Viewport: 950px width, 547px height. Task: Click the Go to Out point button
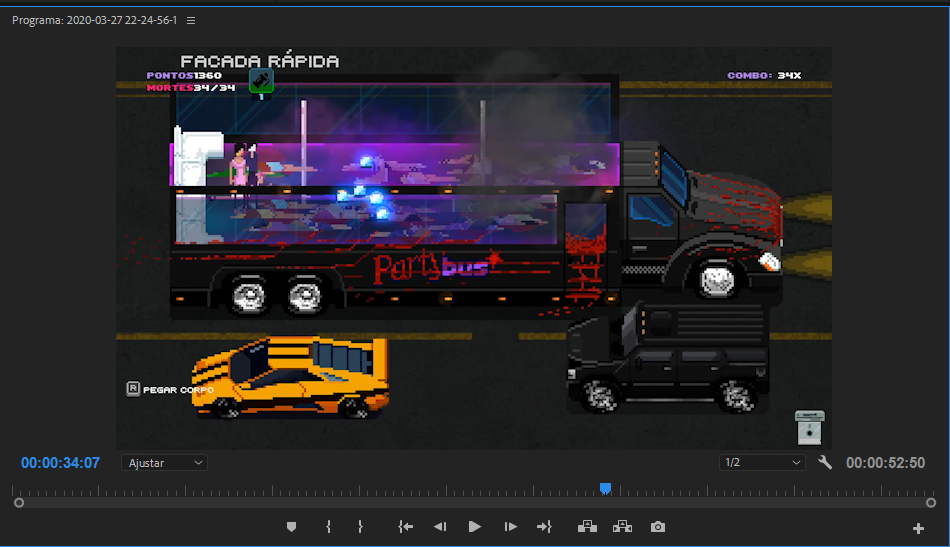point(544,527)
